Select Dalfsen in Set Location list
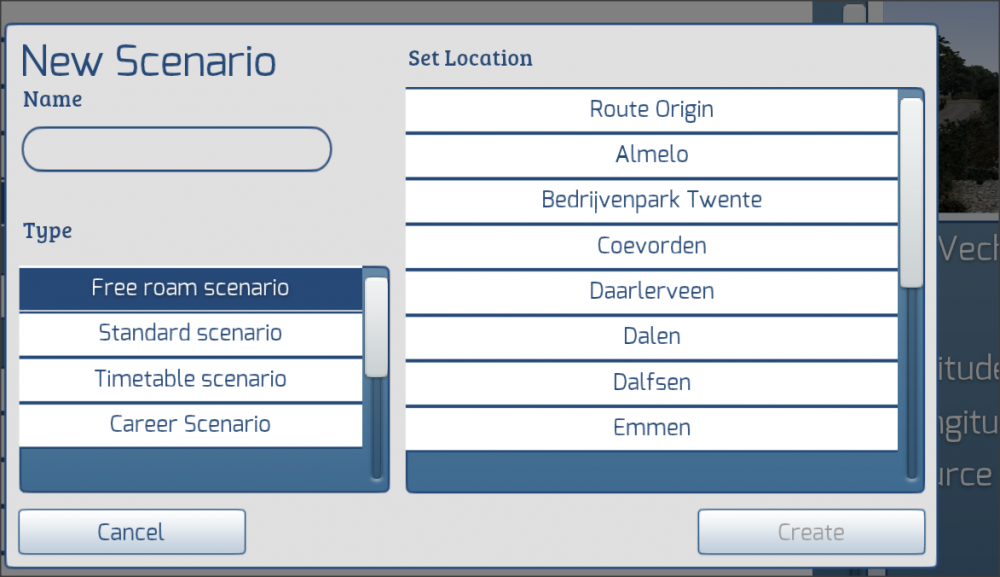The height and width of the screenshot is (577, 1000). click(652, 382)
